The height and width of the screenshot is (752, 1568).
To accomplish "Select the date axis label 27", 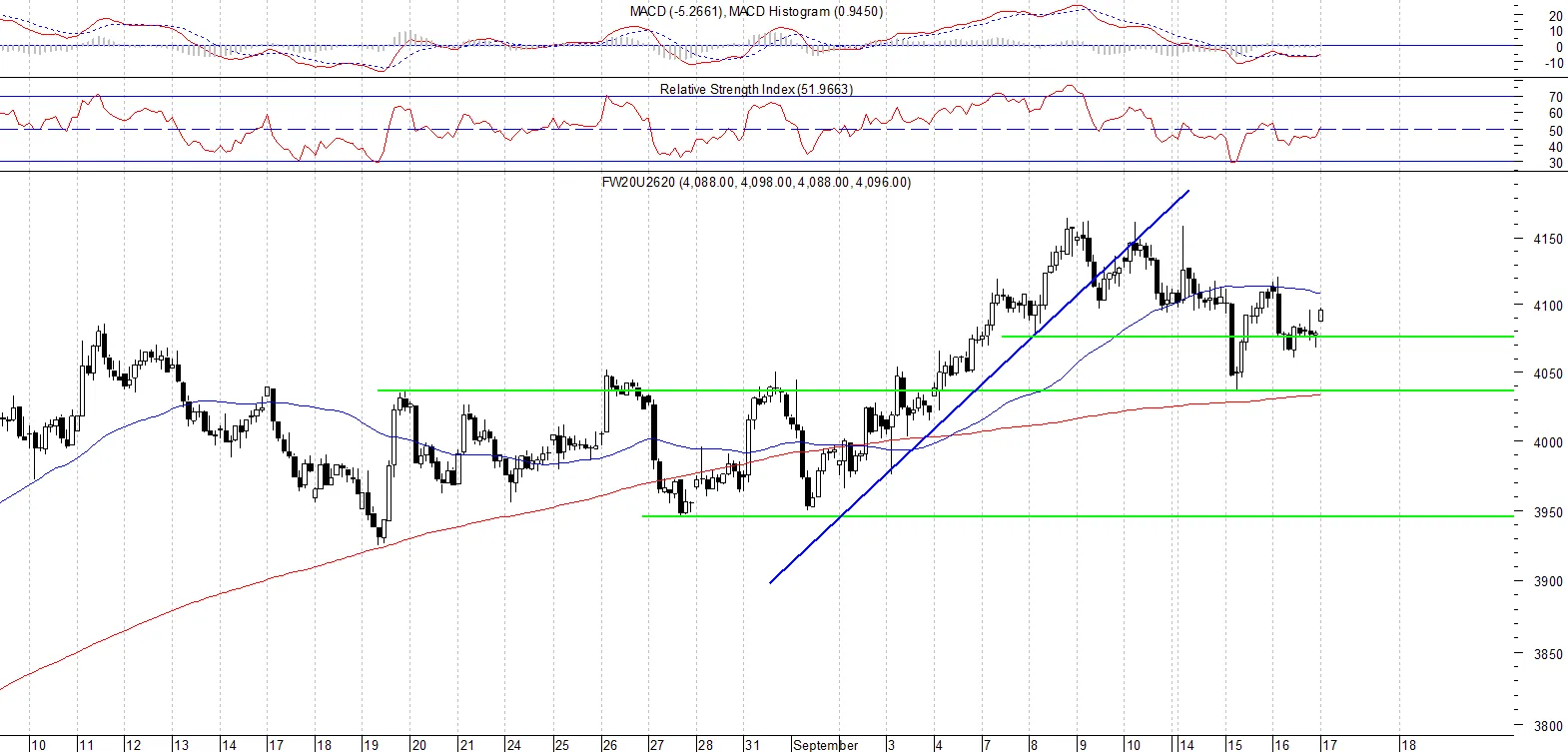I will (656, 745).
